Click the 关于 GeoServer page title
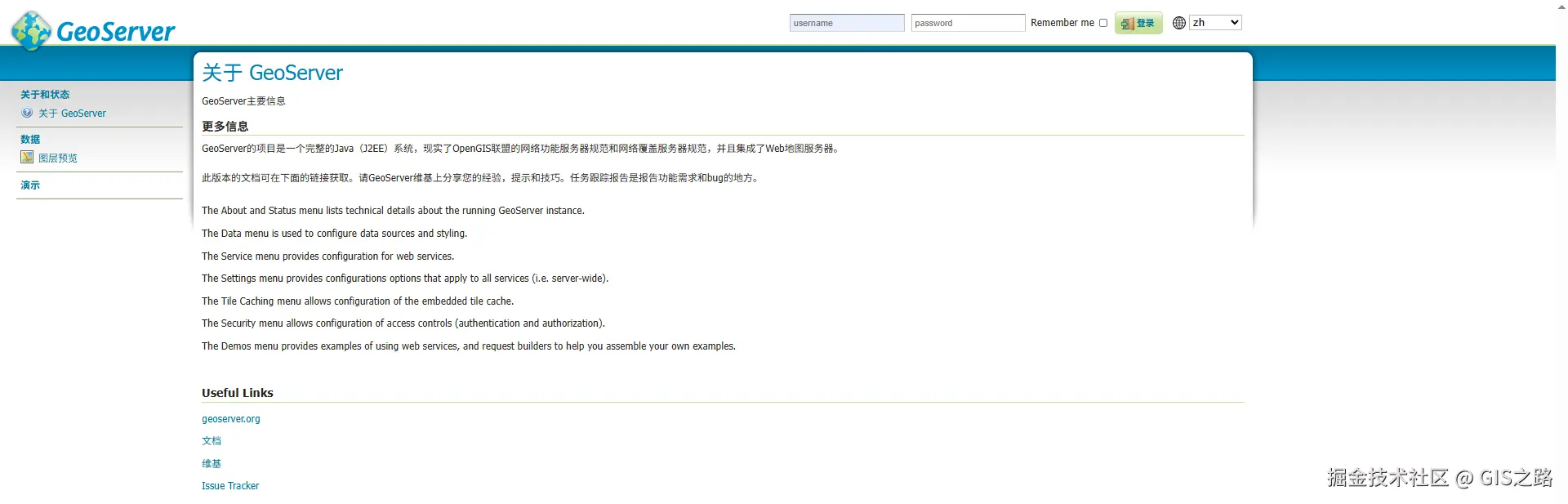1568x504 pixels. (273, 73)
